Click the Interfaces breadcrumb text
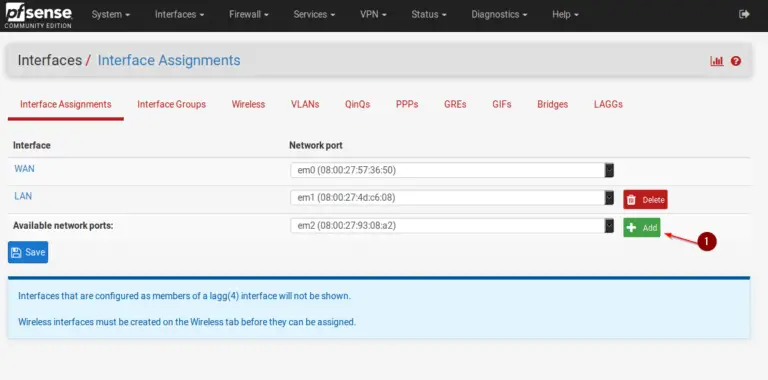 [x=49, y=60]
